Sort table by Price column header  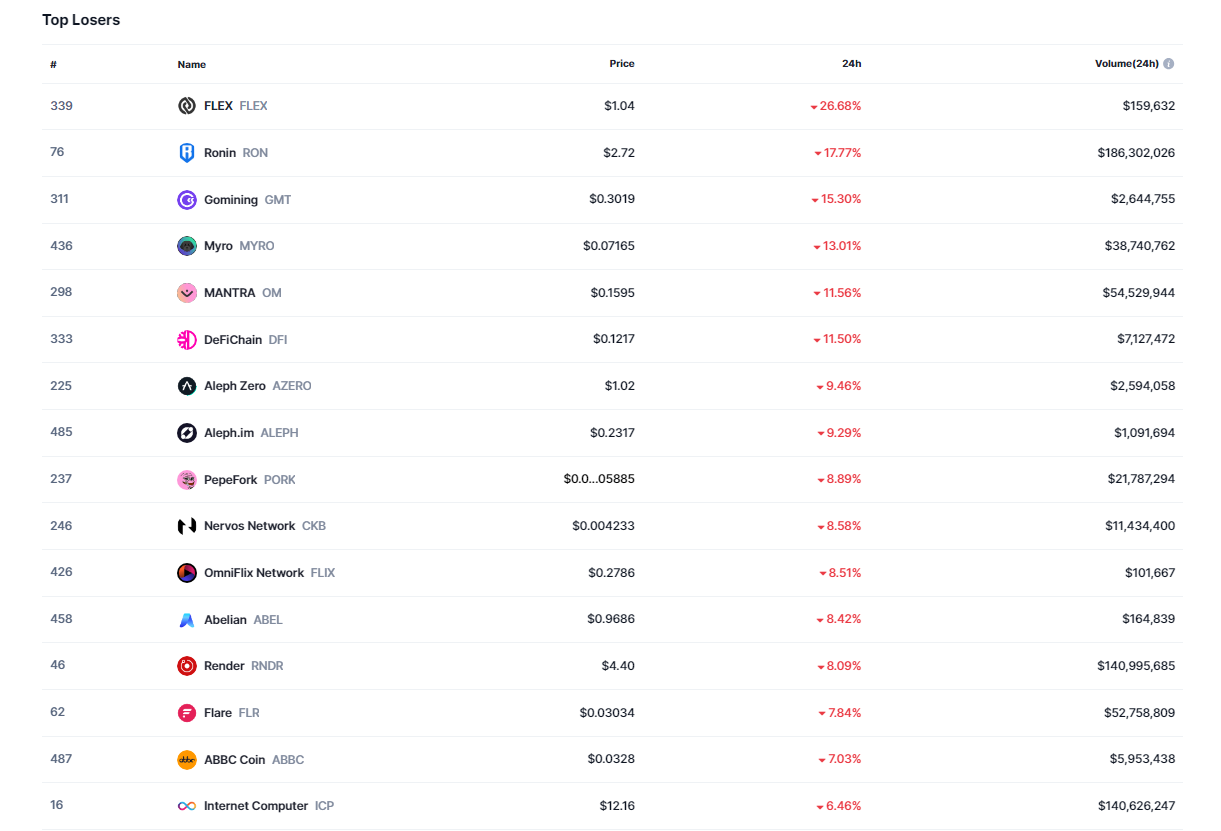point(622,64)
